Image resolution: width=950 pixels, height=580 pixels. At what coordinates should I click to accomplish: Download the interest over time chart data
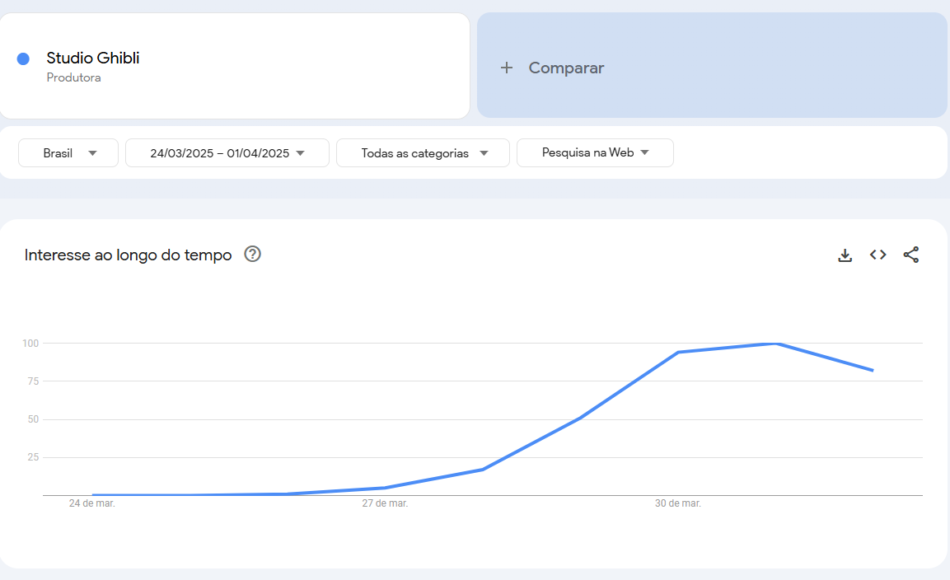point(845,255)
